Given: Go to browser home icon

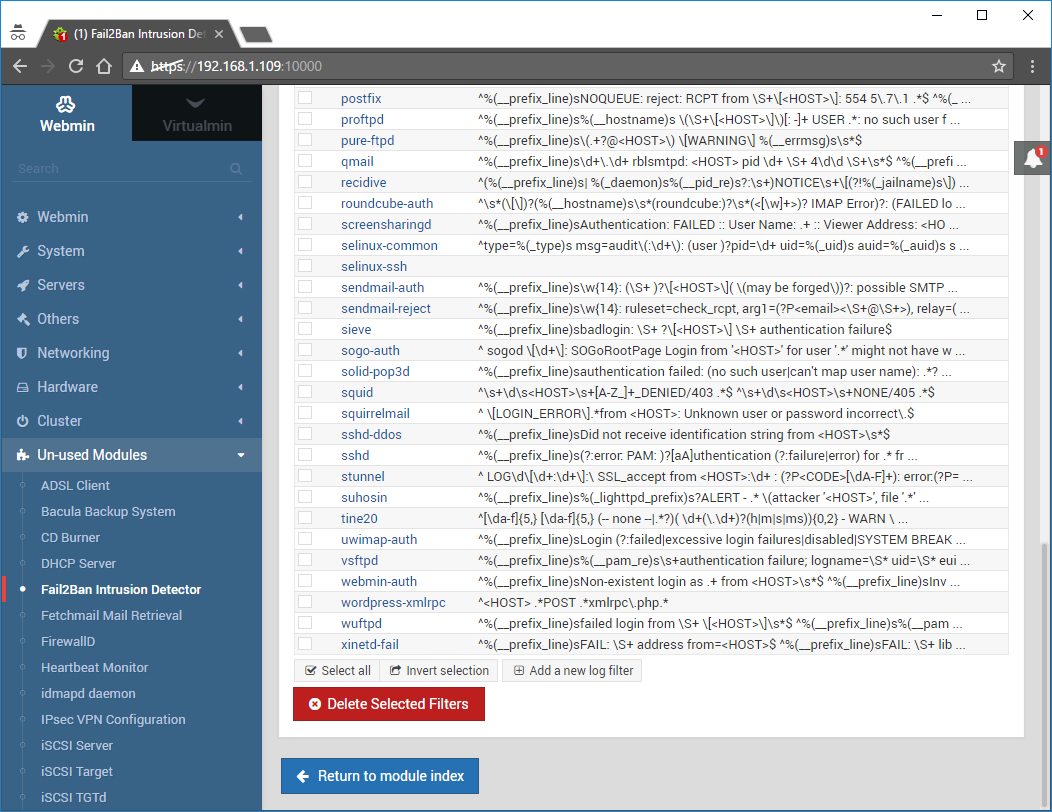Looking at the screenshot, I should coord(103,66).
